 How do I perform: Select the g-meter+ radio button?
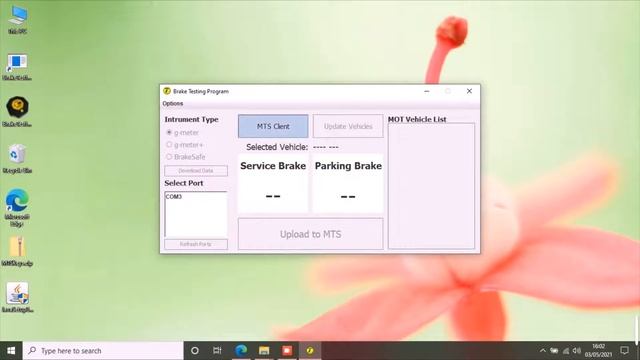[169, 145]
